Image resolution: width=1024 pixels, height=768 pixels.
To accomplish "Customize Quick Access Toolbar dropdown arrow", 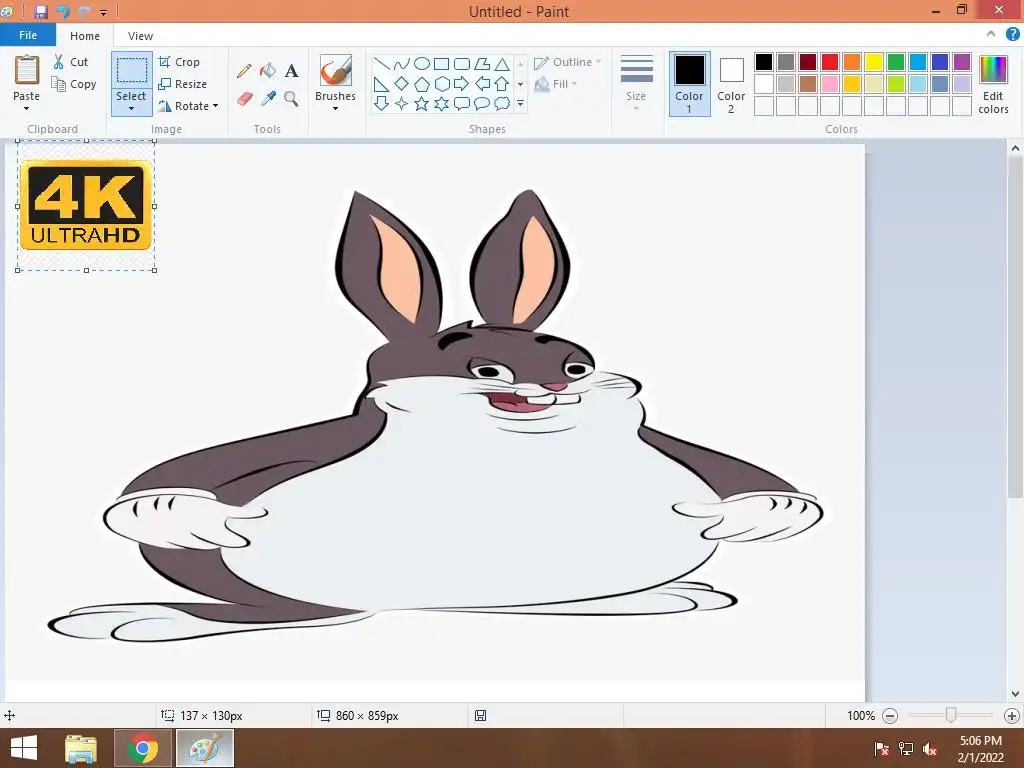I will click(x=103, y=12).
